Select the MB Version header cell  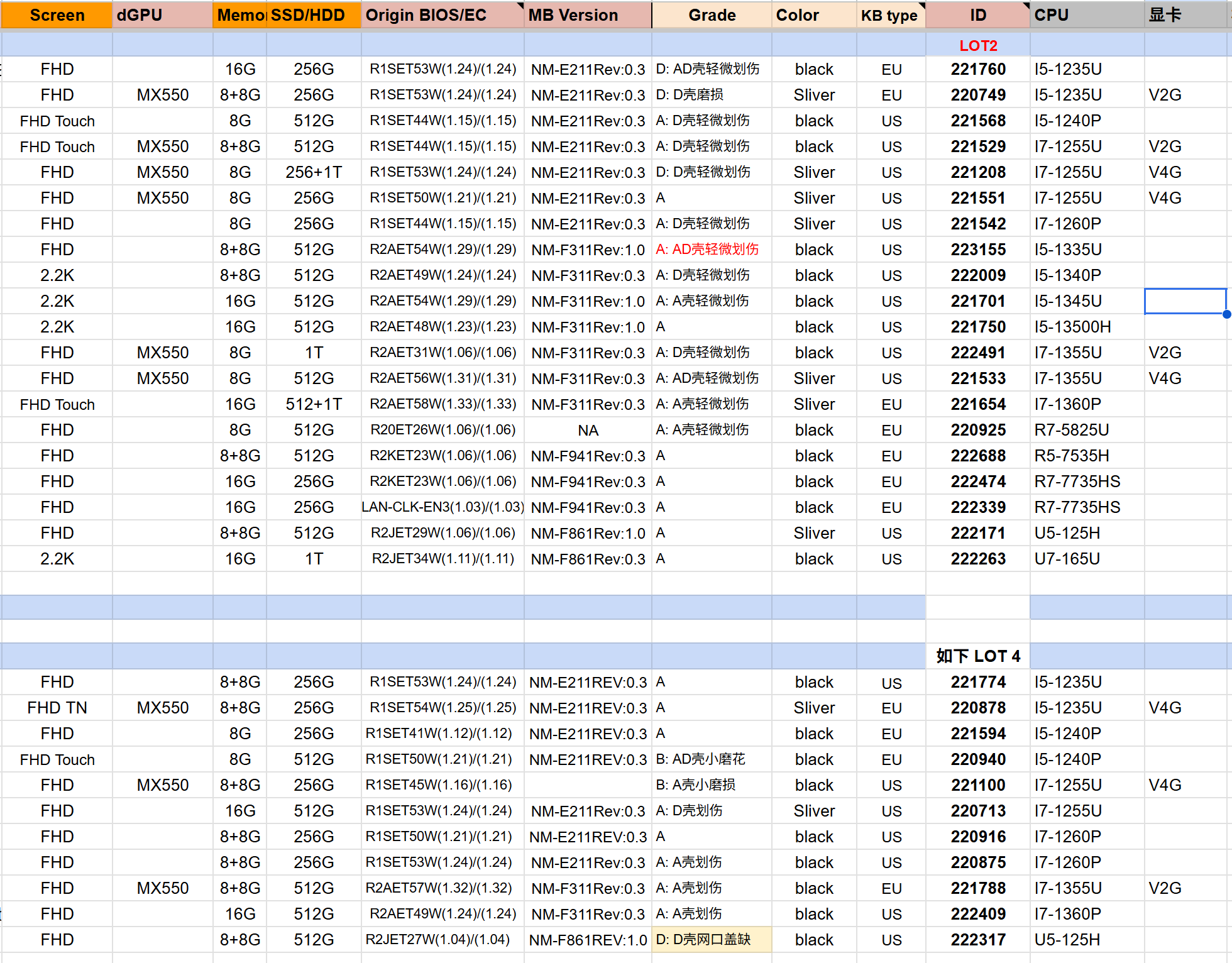(x=588, y=15)
